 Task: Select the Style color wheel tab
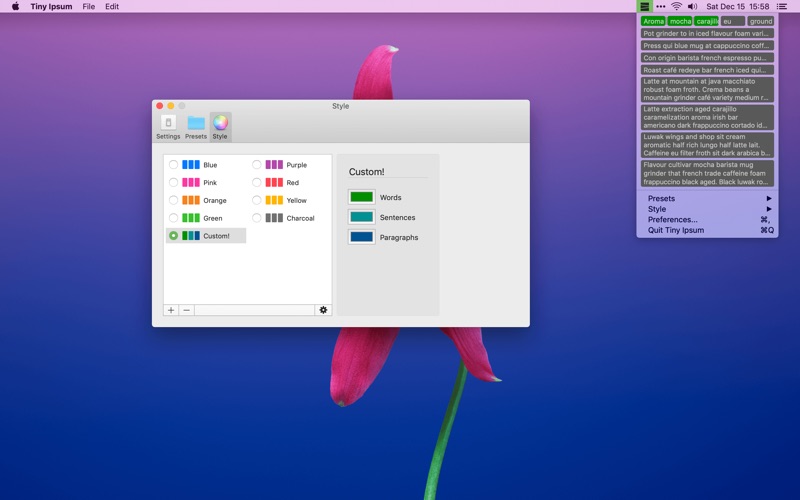(220, 127)
